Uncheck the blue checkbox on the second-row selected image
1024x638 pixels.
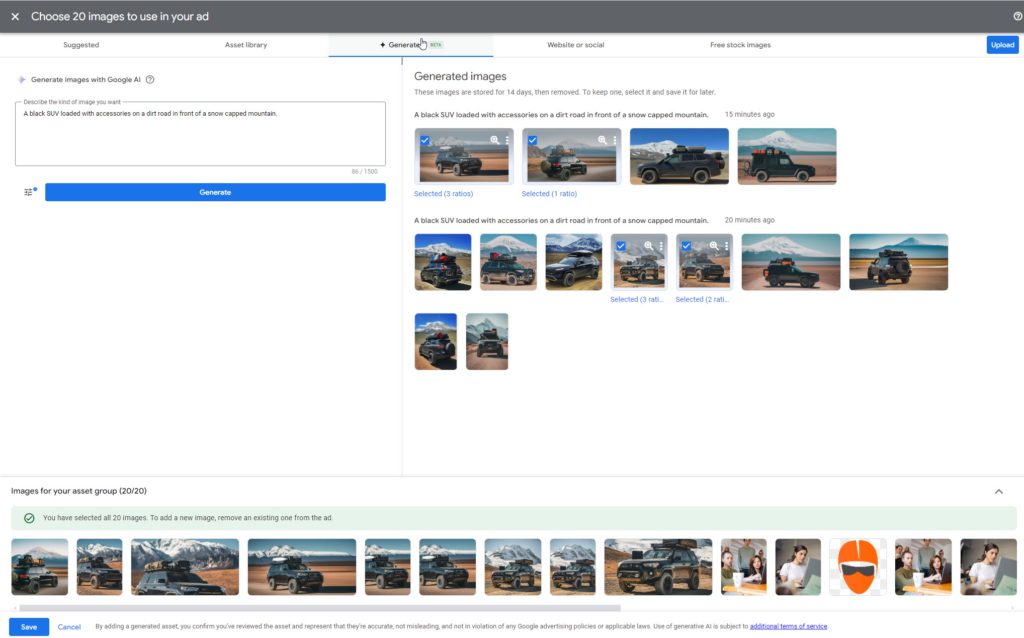tap(620, 246)
